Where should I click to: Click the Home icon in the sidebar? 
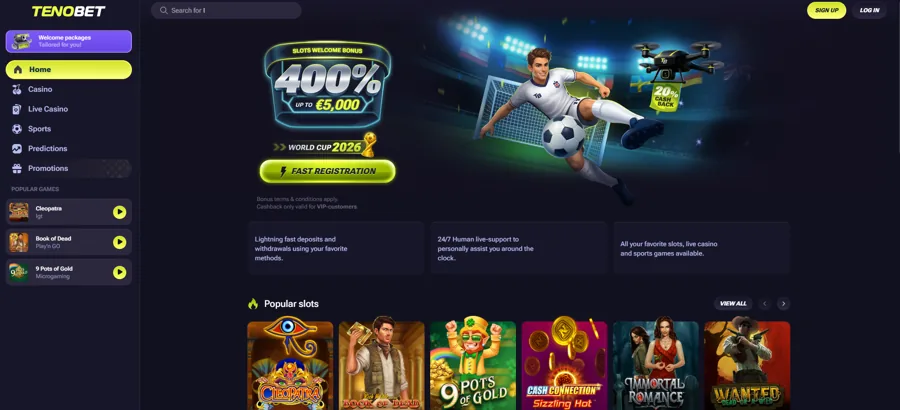point(18,69)
